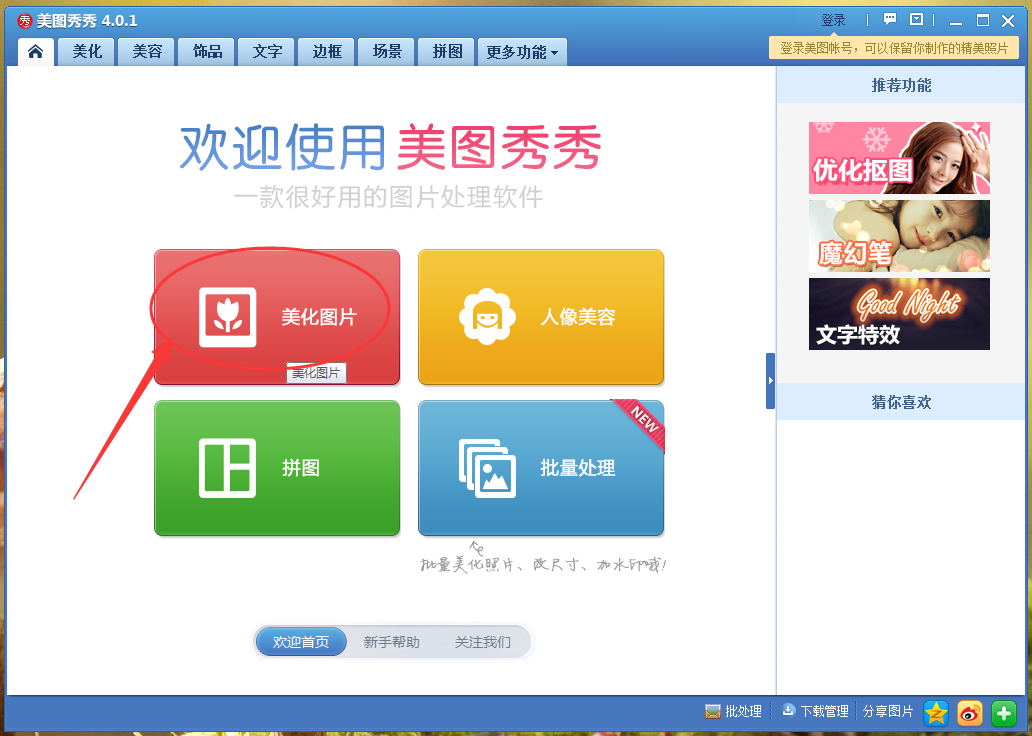Click the green 拼图 tile
Image resolution: width=1032 pixels, height=736 pixels.
point(277,468)
